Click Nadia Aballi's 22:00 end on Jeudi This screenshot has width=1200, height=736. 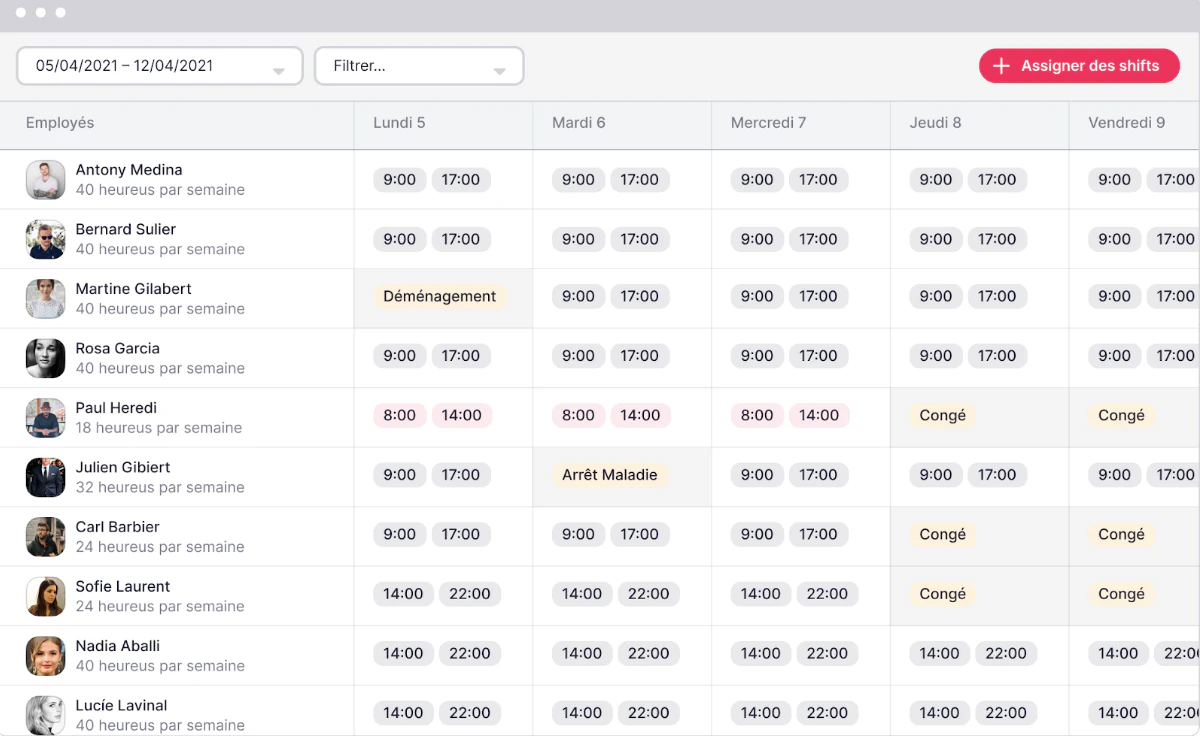pos(1006,653)
